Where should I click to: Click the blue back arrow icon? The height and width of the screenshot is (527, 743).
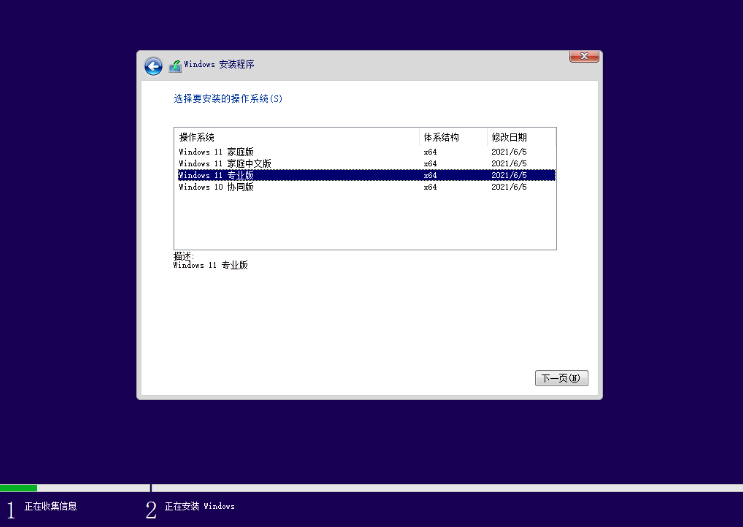tap(153, 66)
